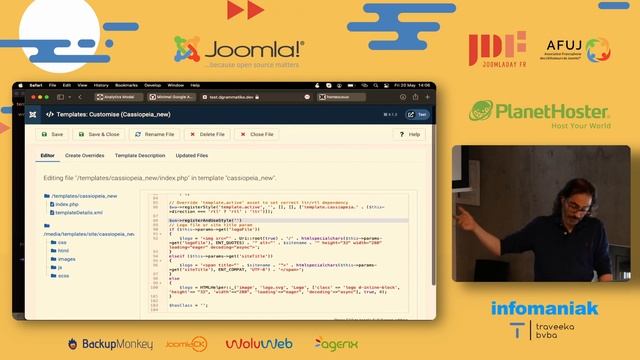Open the Help button
The height and width of the screenshot is (360, 640).
[409, 134]
